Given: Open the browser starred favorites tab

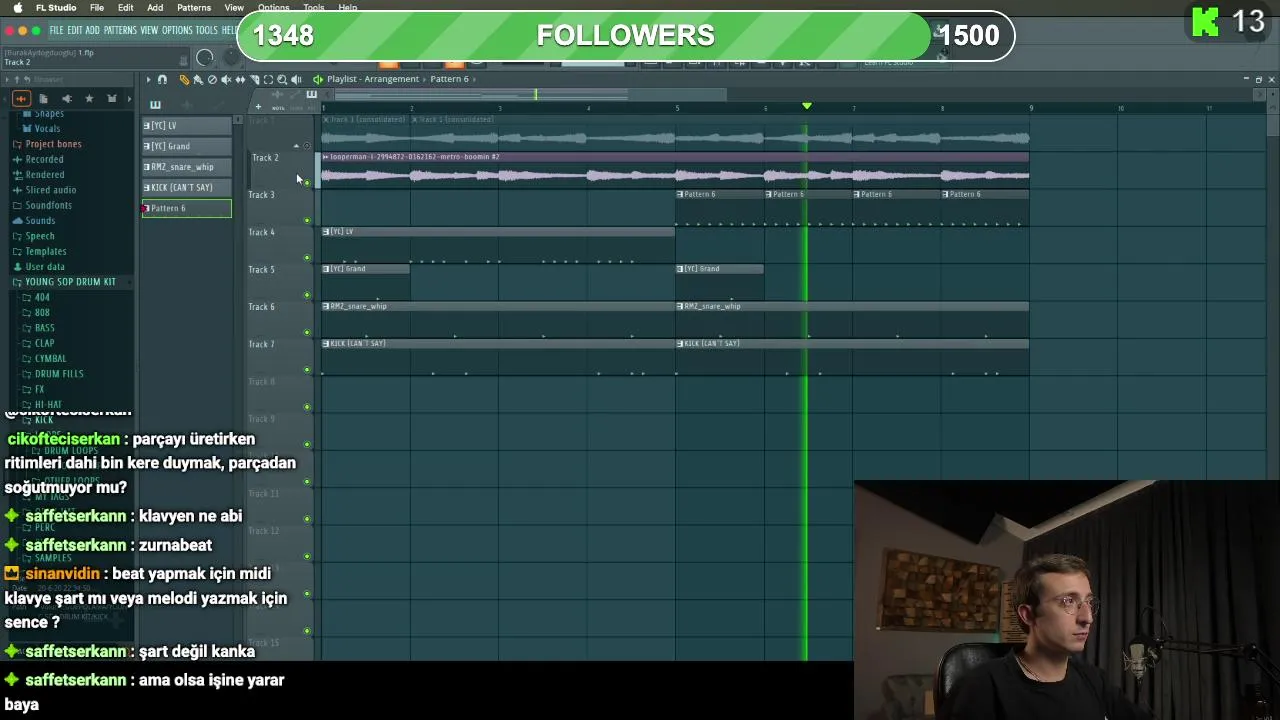Looking at the screenshot, I should tap(89, 98).
